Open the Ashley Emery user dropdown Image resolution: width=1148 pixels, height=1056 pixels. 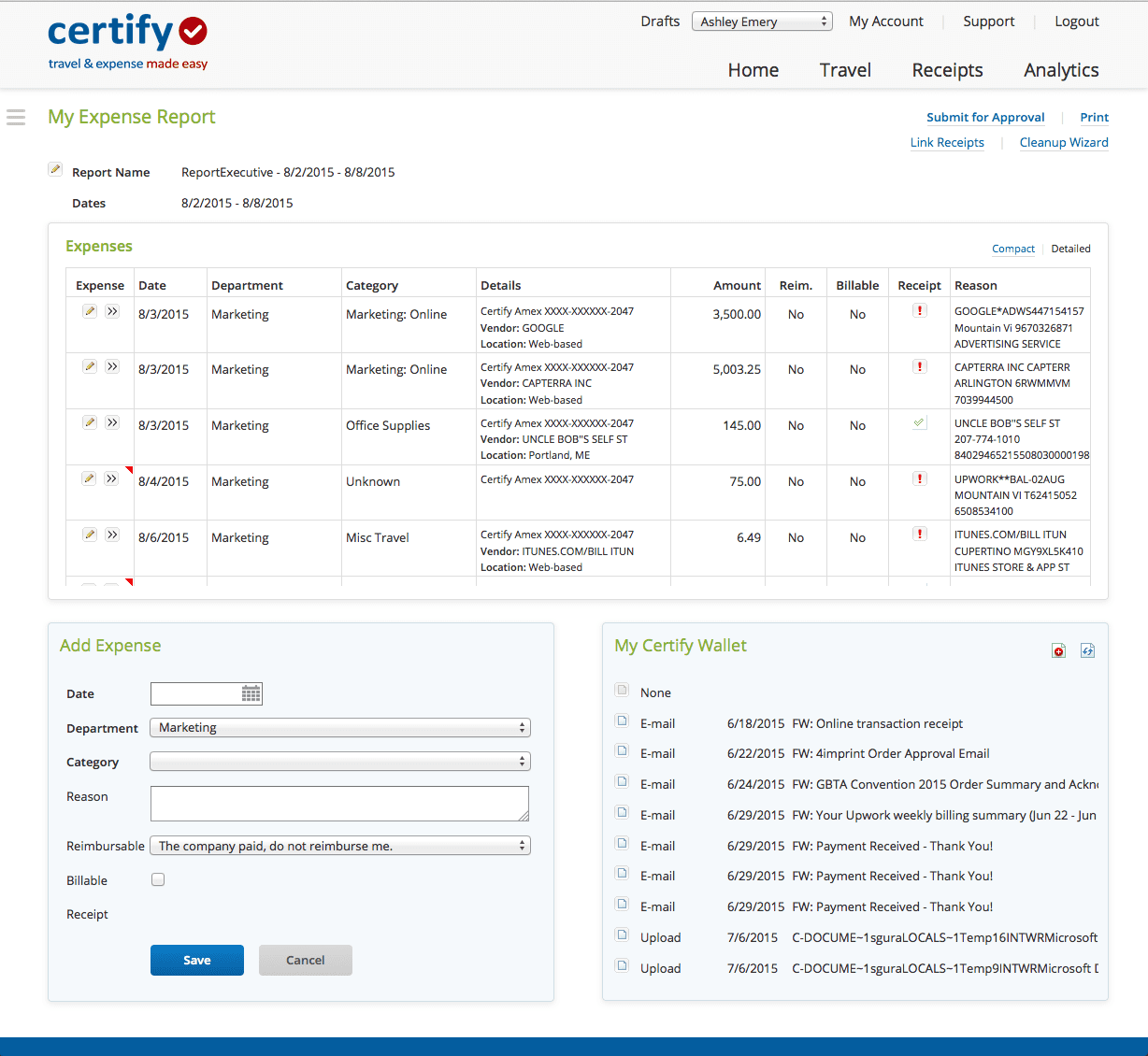(761, 21)
